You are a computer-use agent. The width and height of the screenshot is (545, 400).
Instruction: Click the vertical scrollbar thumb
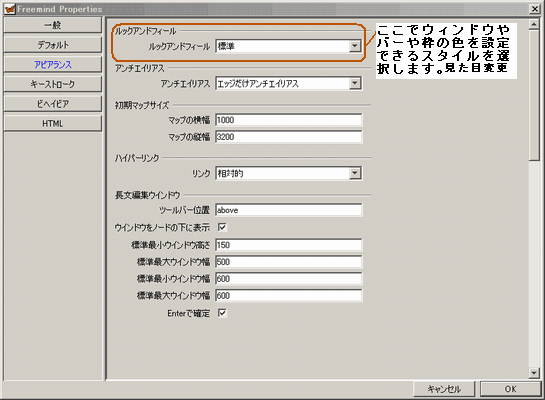coord(534,95)
